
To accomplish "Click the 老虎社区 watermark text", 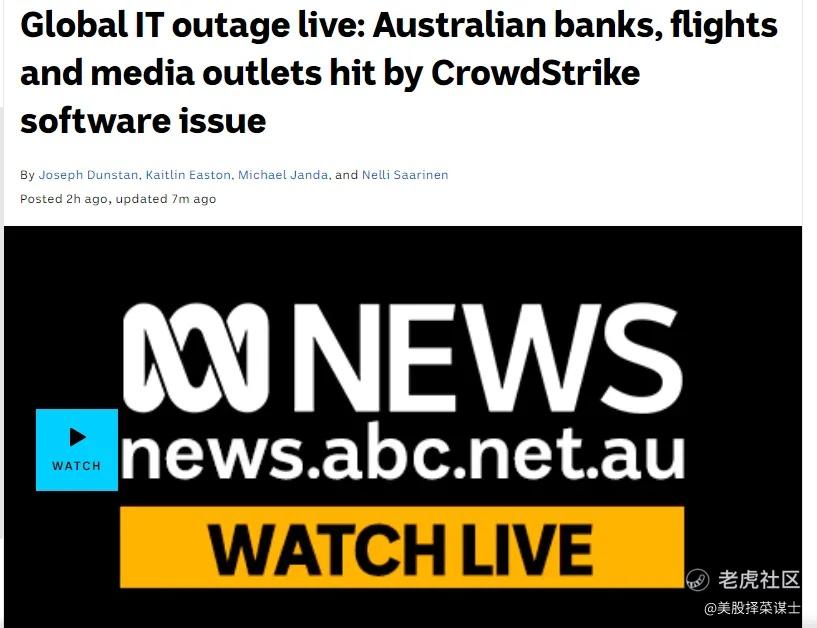I will (759, 580).
